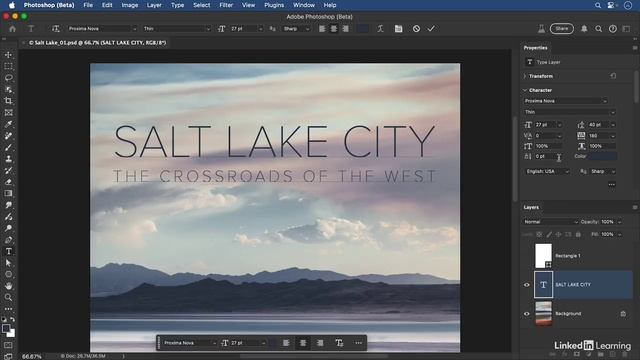The height and width of the screenshot is (360, 640).
Task: Center text in options bar
Action: 334,29
